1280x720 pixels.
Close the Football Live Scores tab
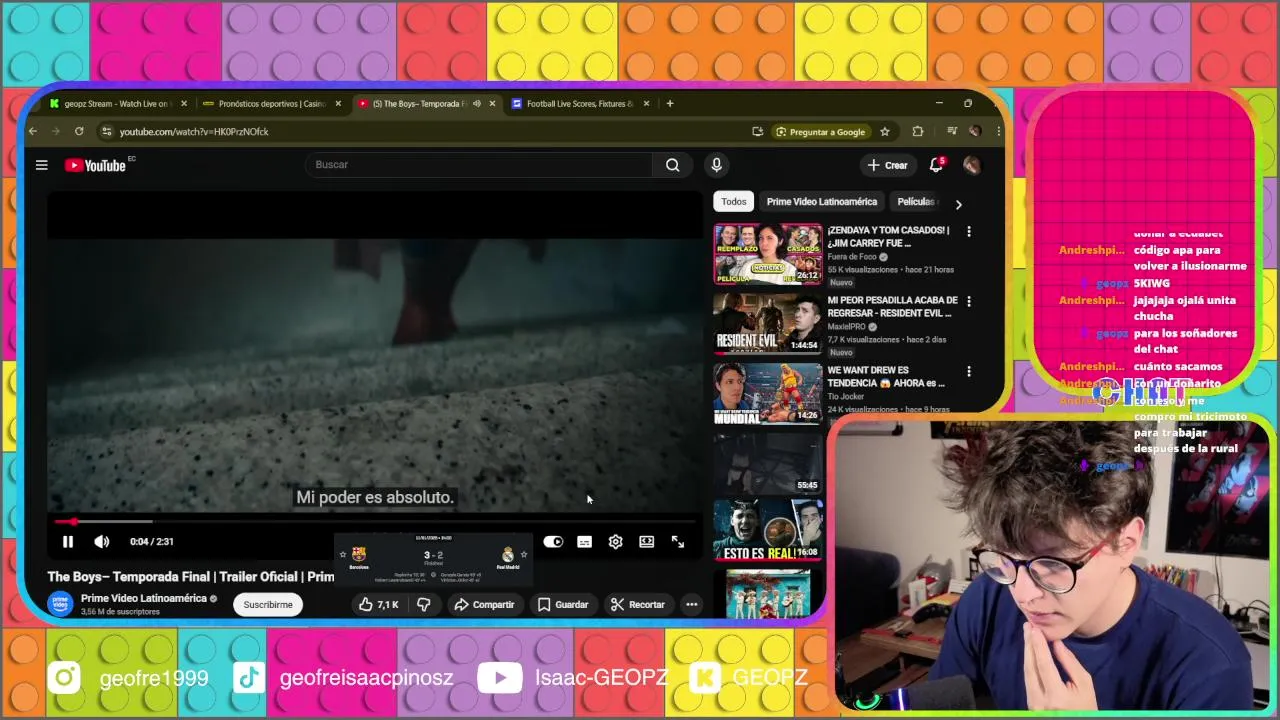pyautogui.click(x=646, y=104)
